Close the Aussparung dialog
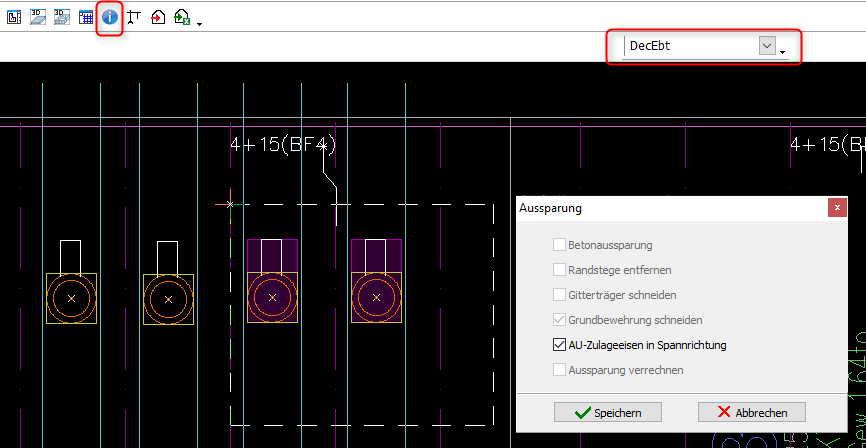The image size is (866, 448). point(837,208)
